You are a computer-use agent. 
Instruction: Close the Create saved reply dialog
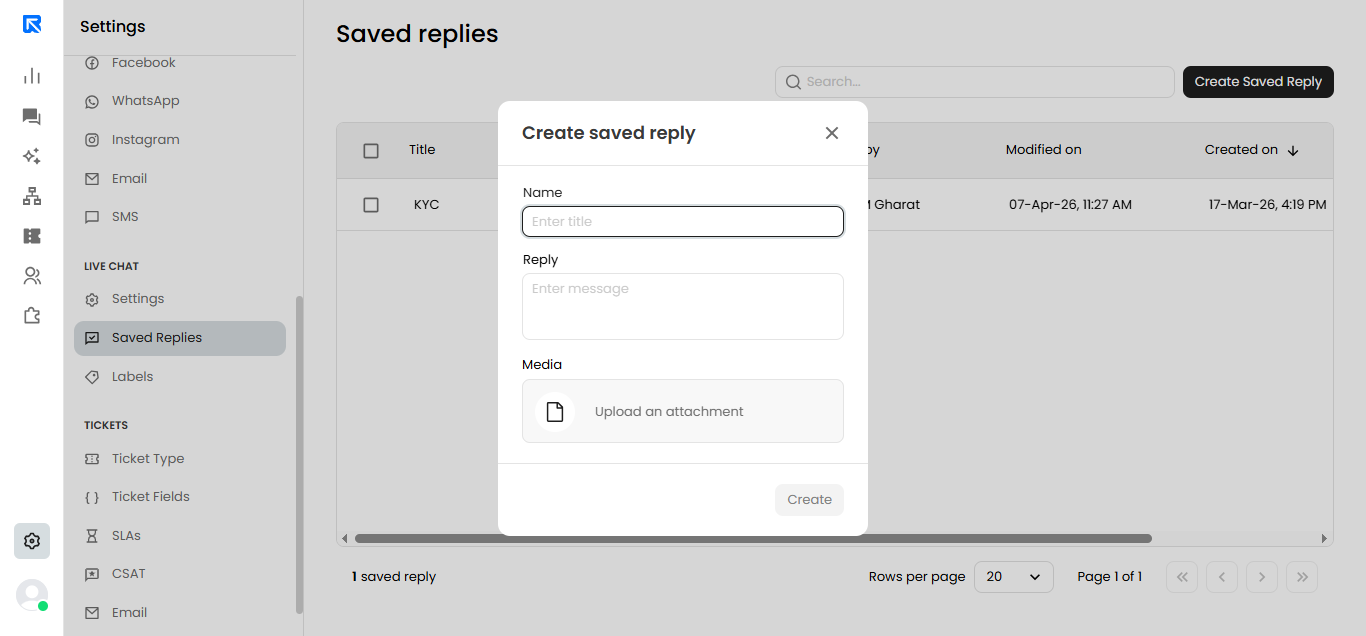(832, 133)
